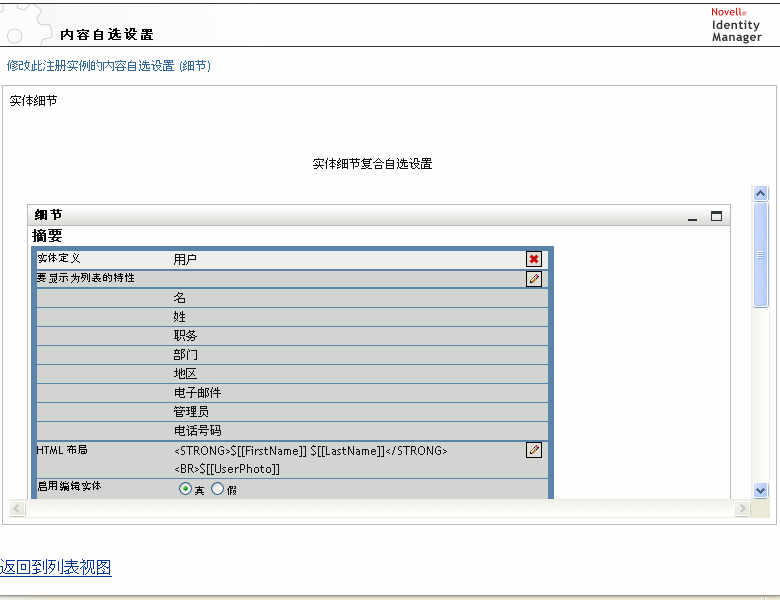
Task: Click the 电话号码 attribute row
Action: coord(292,430)
